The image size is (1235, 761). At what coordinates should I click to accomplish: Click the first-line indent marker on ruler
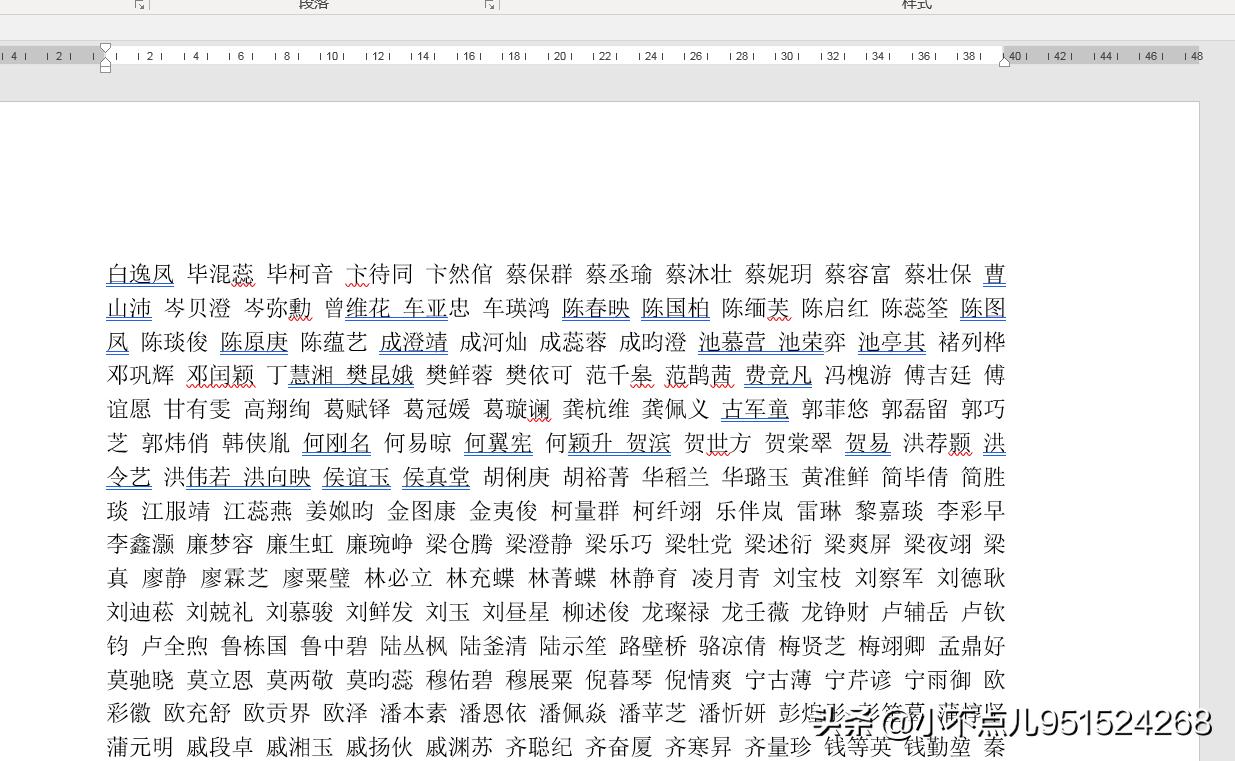tap(105, 47)
